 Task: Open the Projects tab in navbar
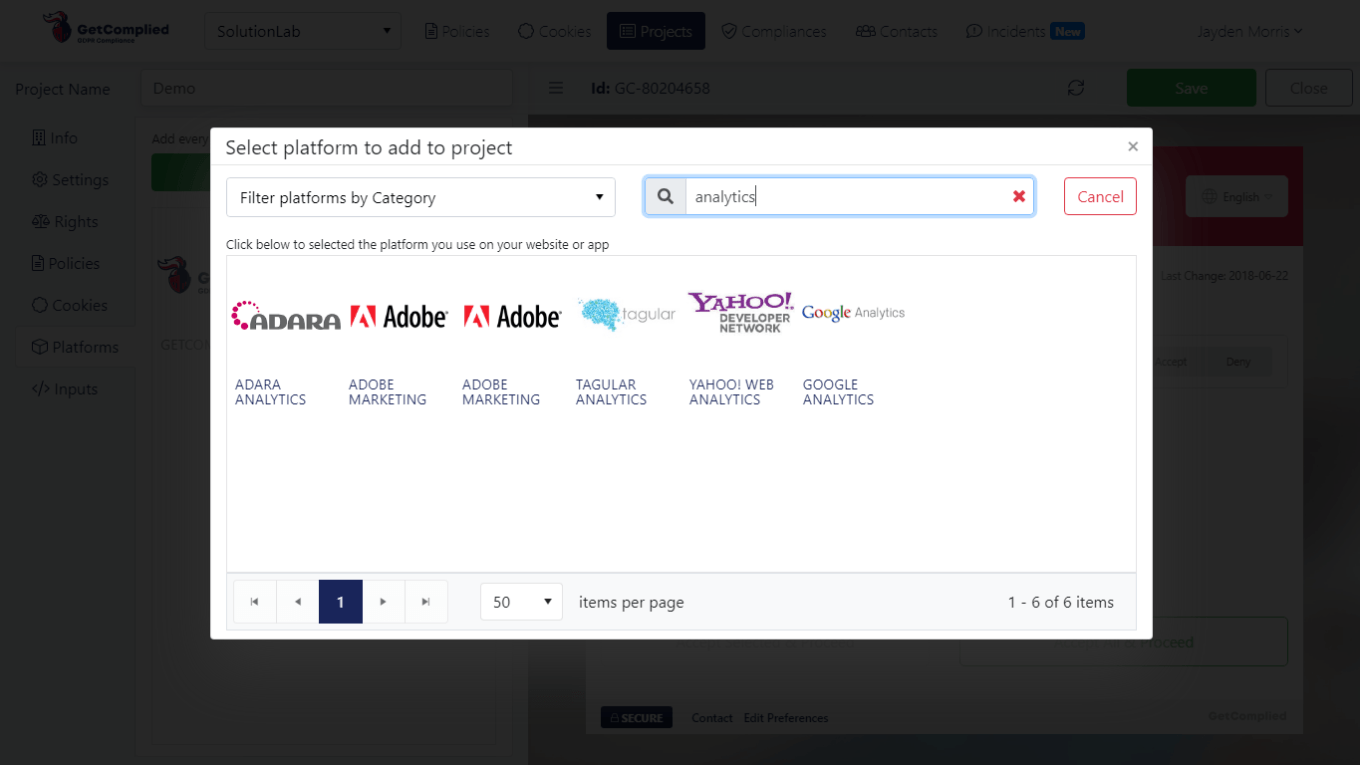[x=655, y=31]
